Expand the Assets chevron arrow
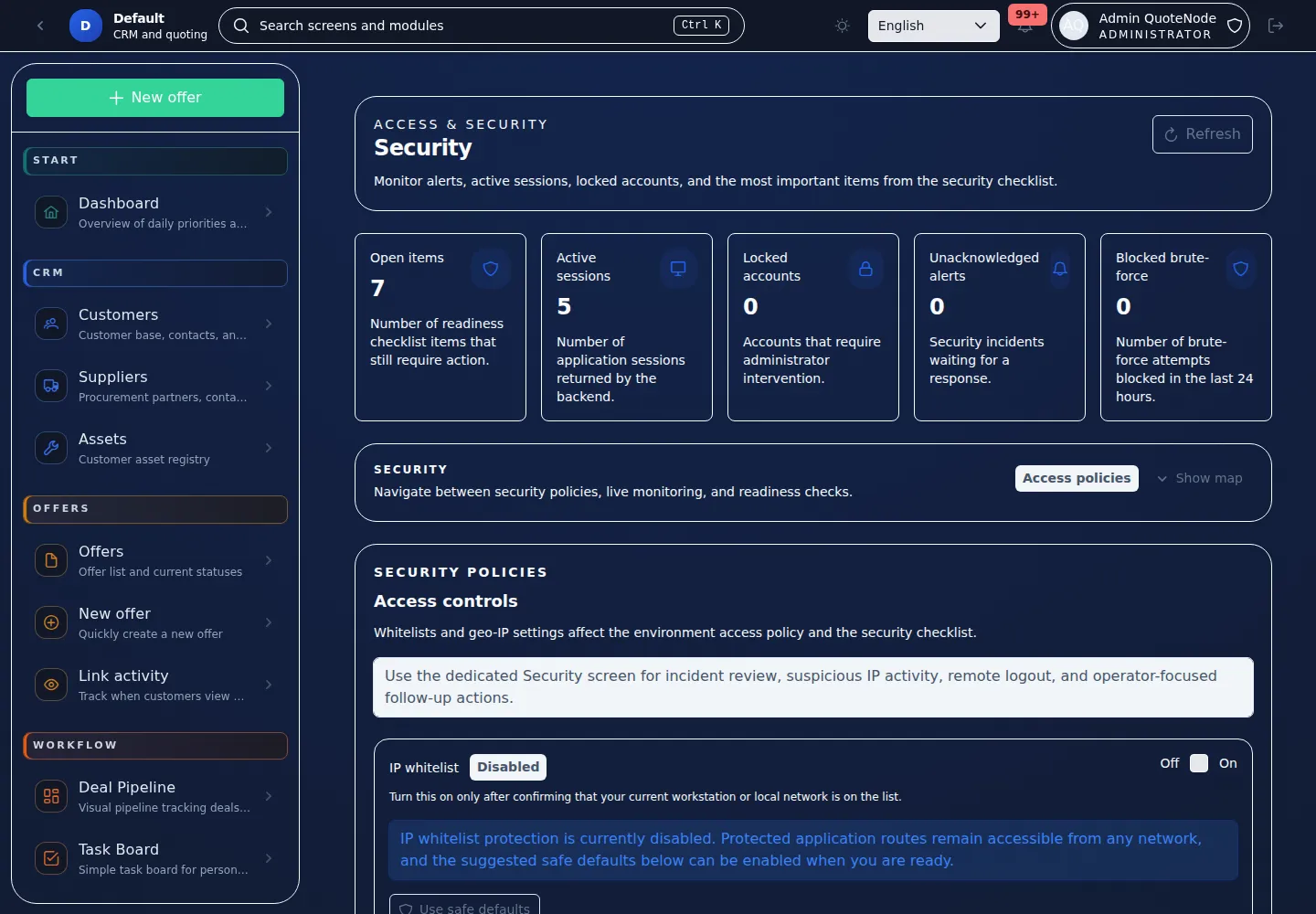Viewport: 1316px width, 914px height. coord(269,448)
